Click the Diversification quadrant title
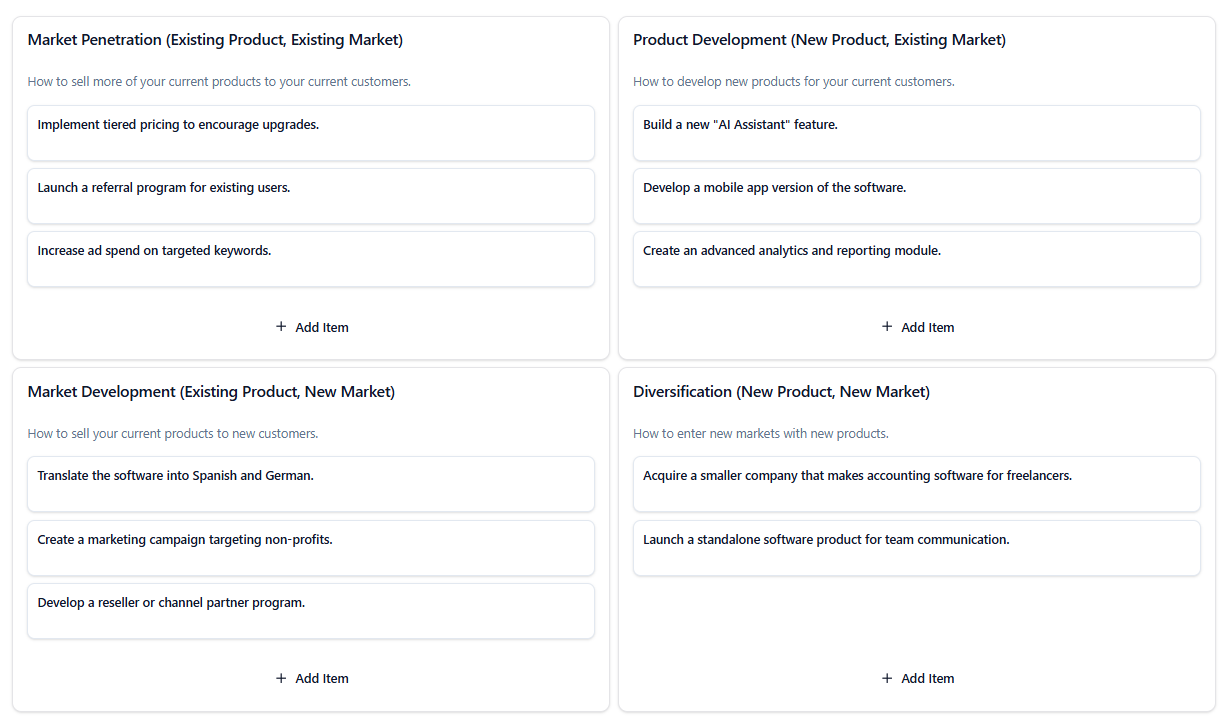1226x728 pixels. 781,392
